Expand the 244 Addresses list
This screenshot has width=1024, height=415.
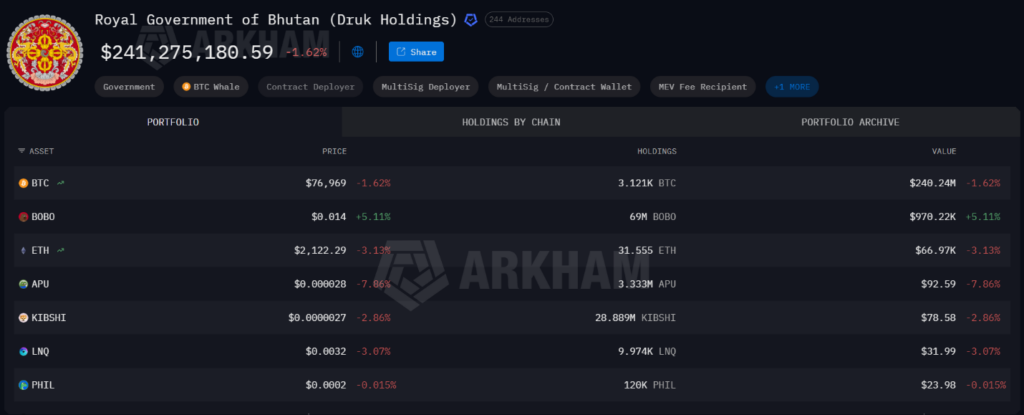[519, 20]
